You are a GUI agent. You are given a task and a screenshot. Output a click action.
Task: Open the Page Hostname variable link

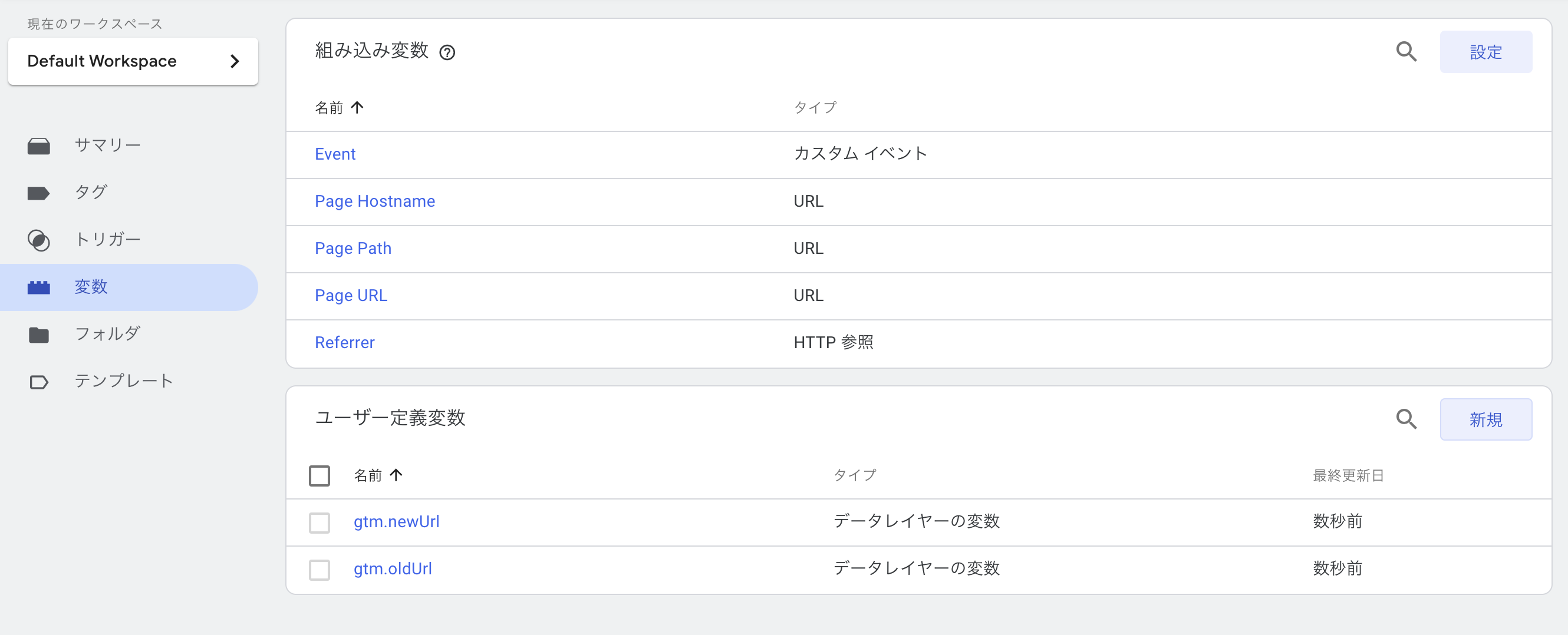[x=374, y=201]
